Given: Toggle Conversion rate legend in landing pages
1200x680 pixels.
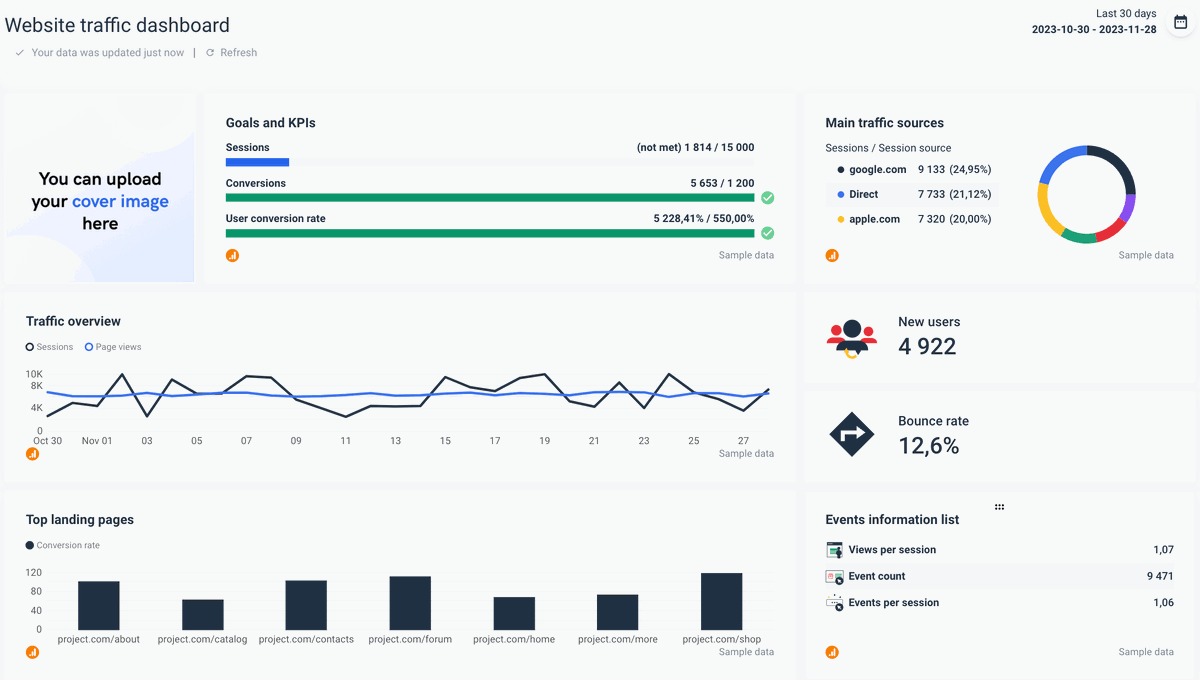Looking at the screenshot, I should tap(63, 545).
